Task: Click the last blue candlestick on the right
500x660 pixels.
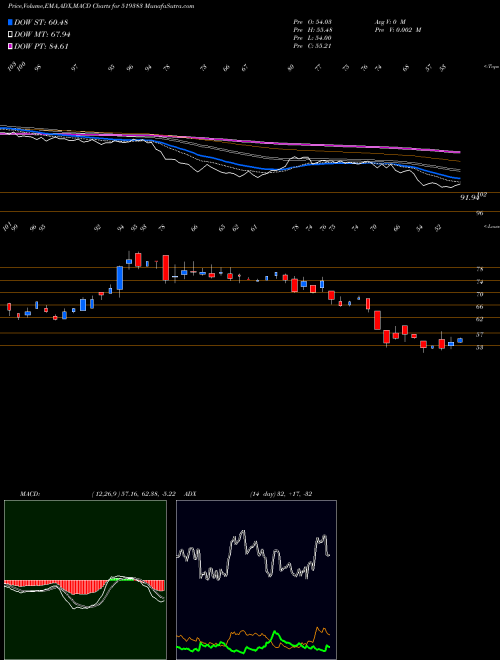Action: (460, 341)
